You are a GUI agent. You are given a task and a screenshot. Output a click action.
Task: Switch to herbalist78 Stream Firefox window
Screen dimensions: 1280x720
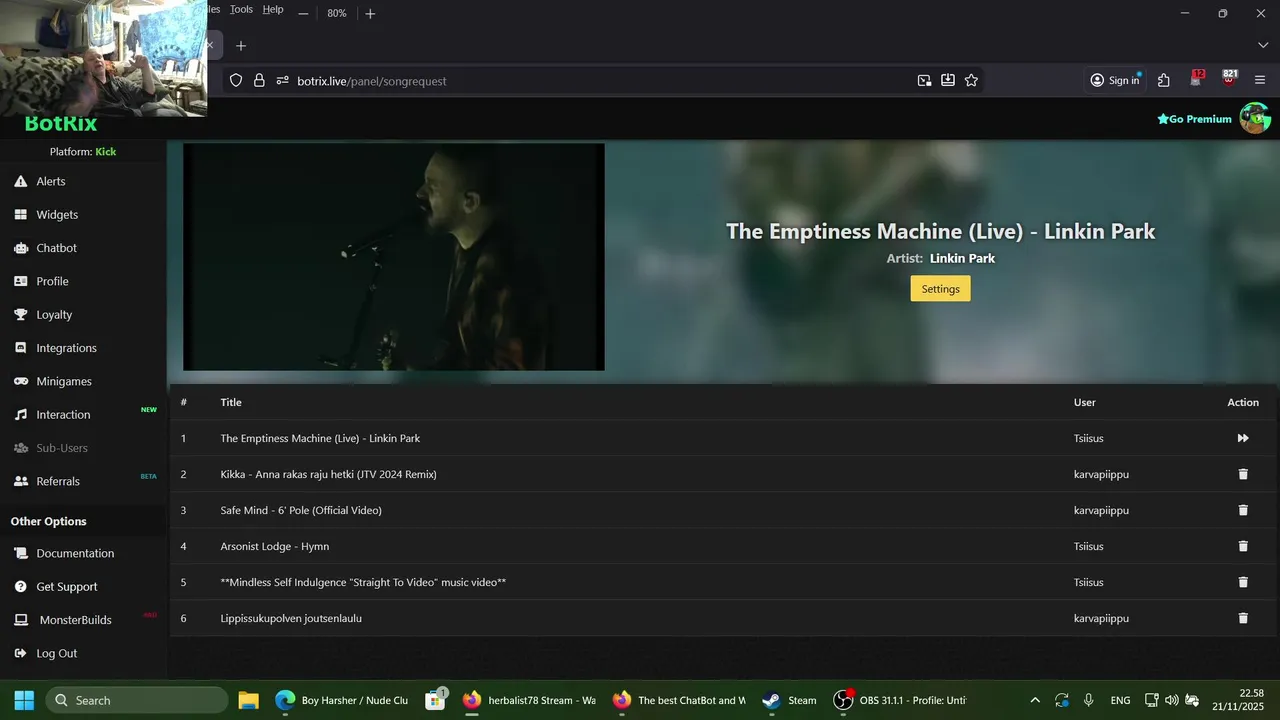pyautogui.click(x=529, y=700)
